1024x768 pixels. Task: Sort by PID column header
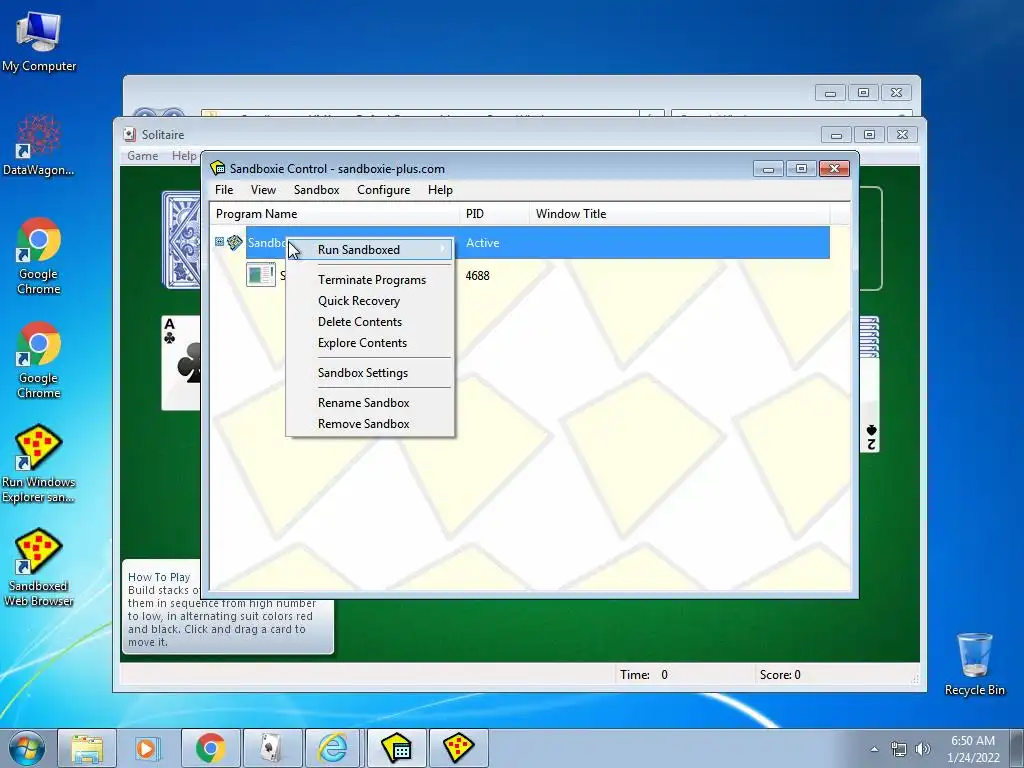[x=495, y=214]
